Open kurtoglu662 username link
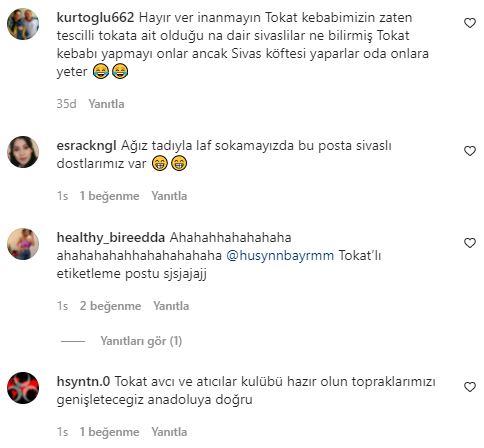484x448 pixels. (95, 18)
